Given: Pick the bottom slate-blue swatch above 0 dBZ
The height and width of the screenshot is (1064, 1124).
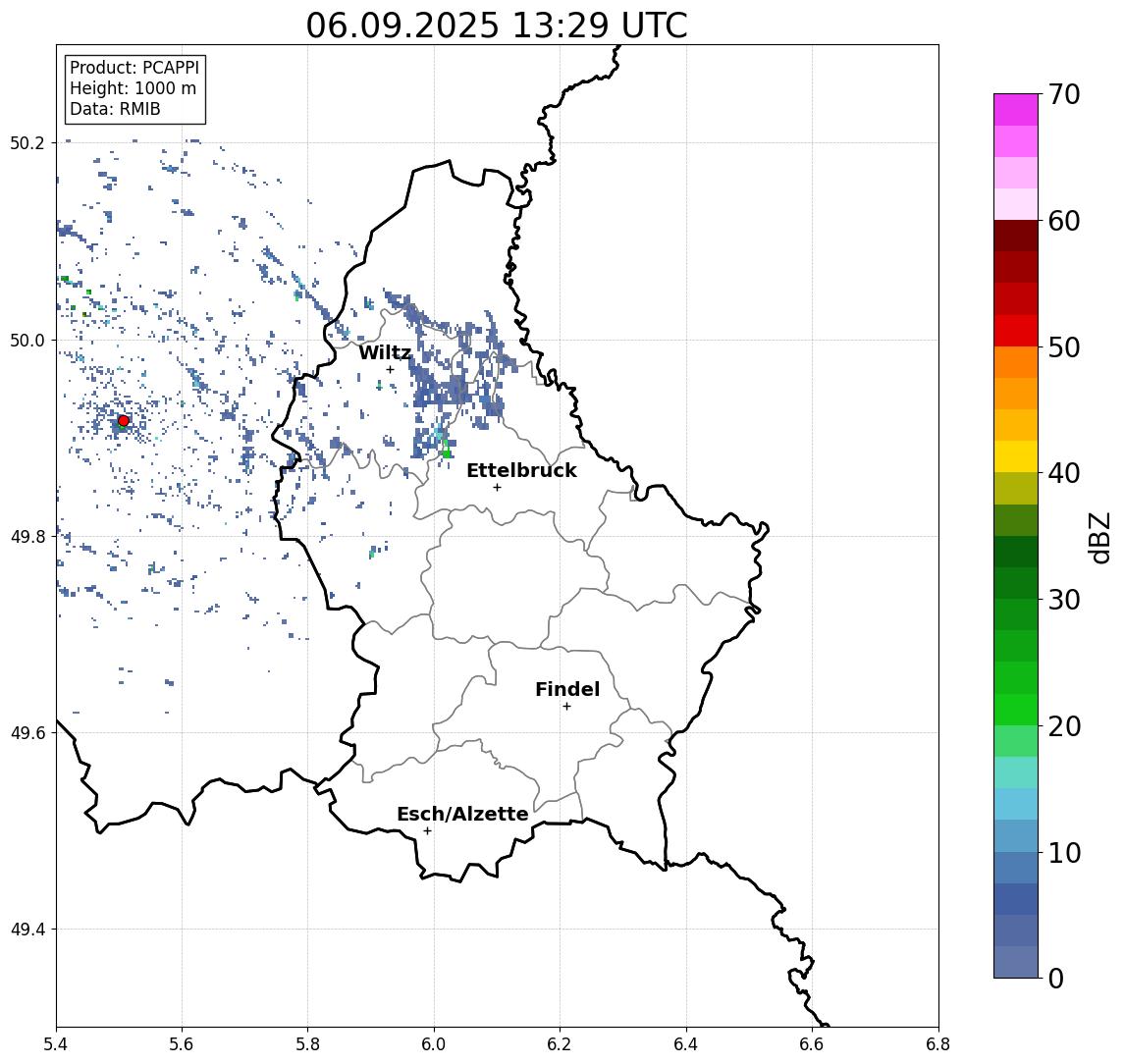Looking at the screenshot, I should [x=1016, y=962].
